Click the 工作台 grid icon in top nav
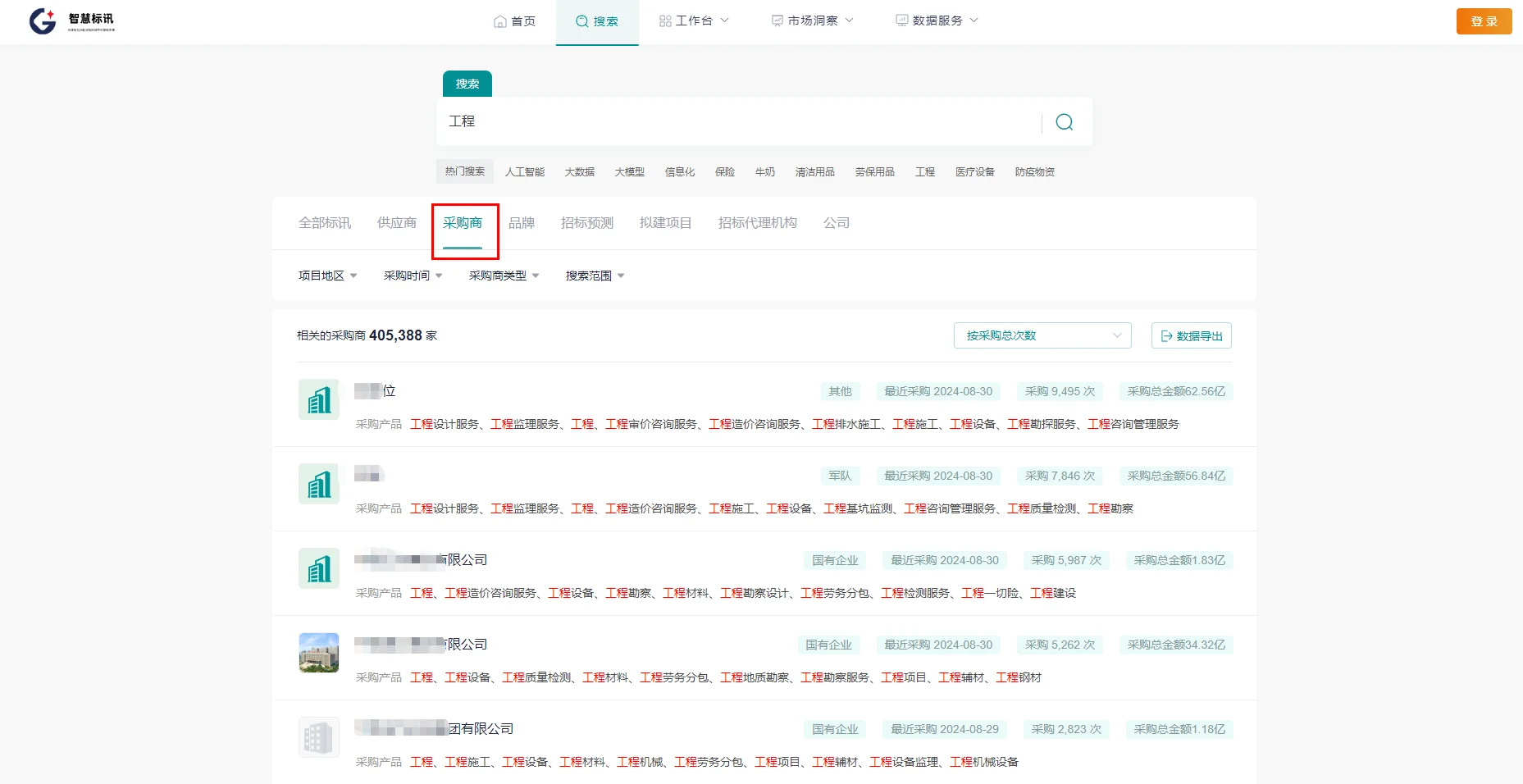This screenshot has height=784, width=1523. (665, 21)
